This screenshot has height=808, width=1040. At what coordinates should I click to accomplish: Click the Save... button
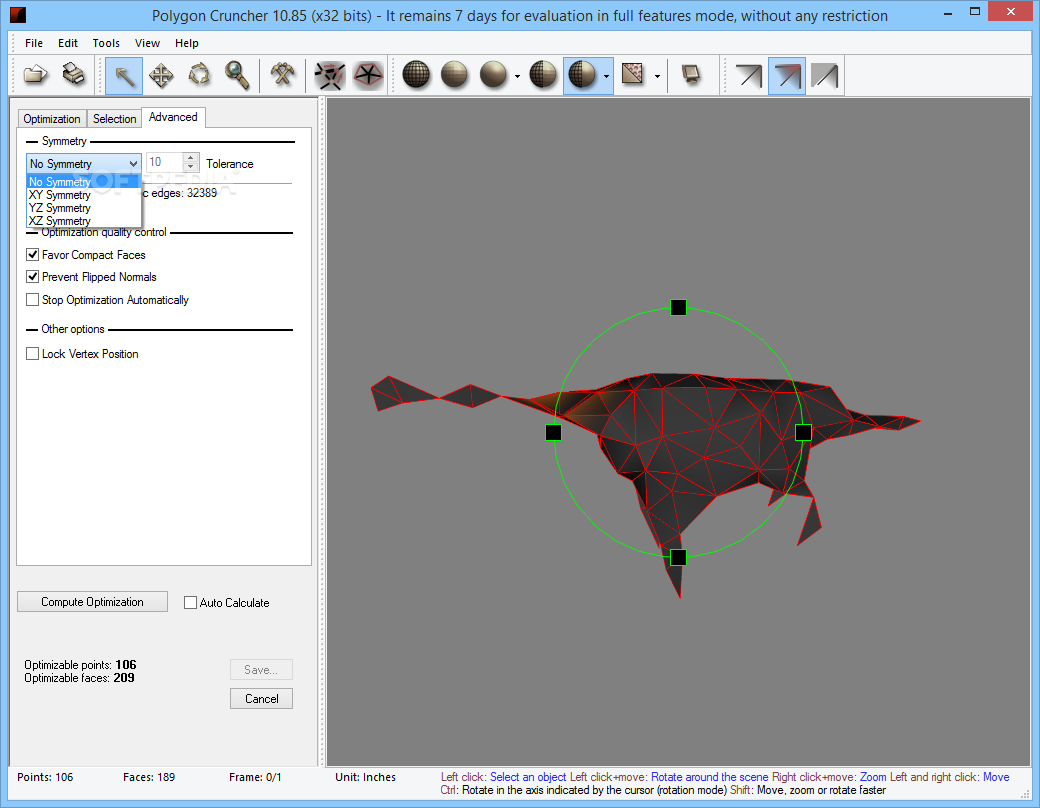(x=261, y=670)
